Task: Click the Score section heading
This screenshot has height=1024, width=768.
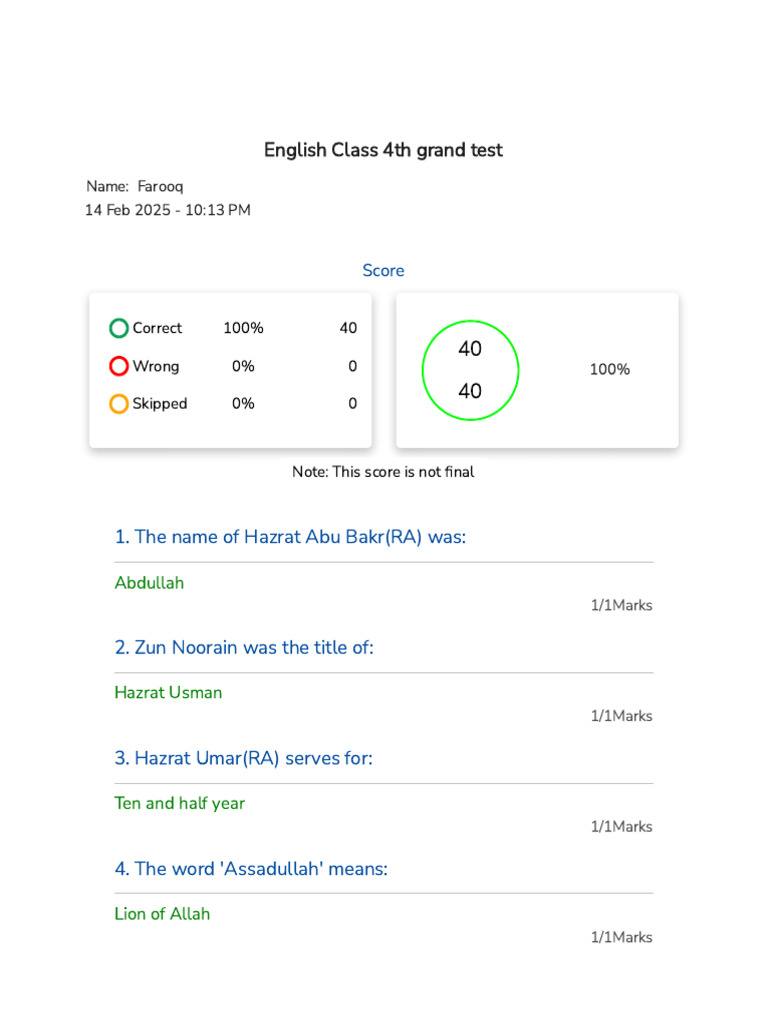Action: (x=383, y=271)
